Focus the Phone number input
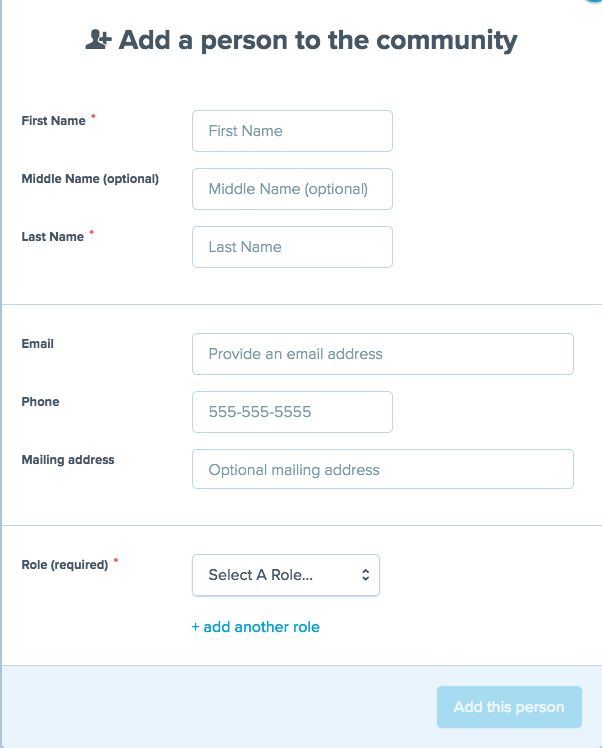Screen dimensions: 602x748 coord(292,412)
